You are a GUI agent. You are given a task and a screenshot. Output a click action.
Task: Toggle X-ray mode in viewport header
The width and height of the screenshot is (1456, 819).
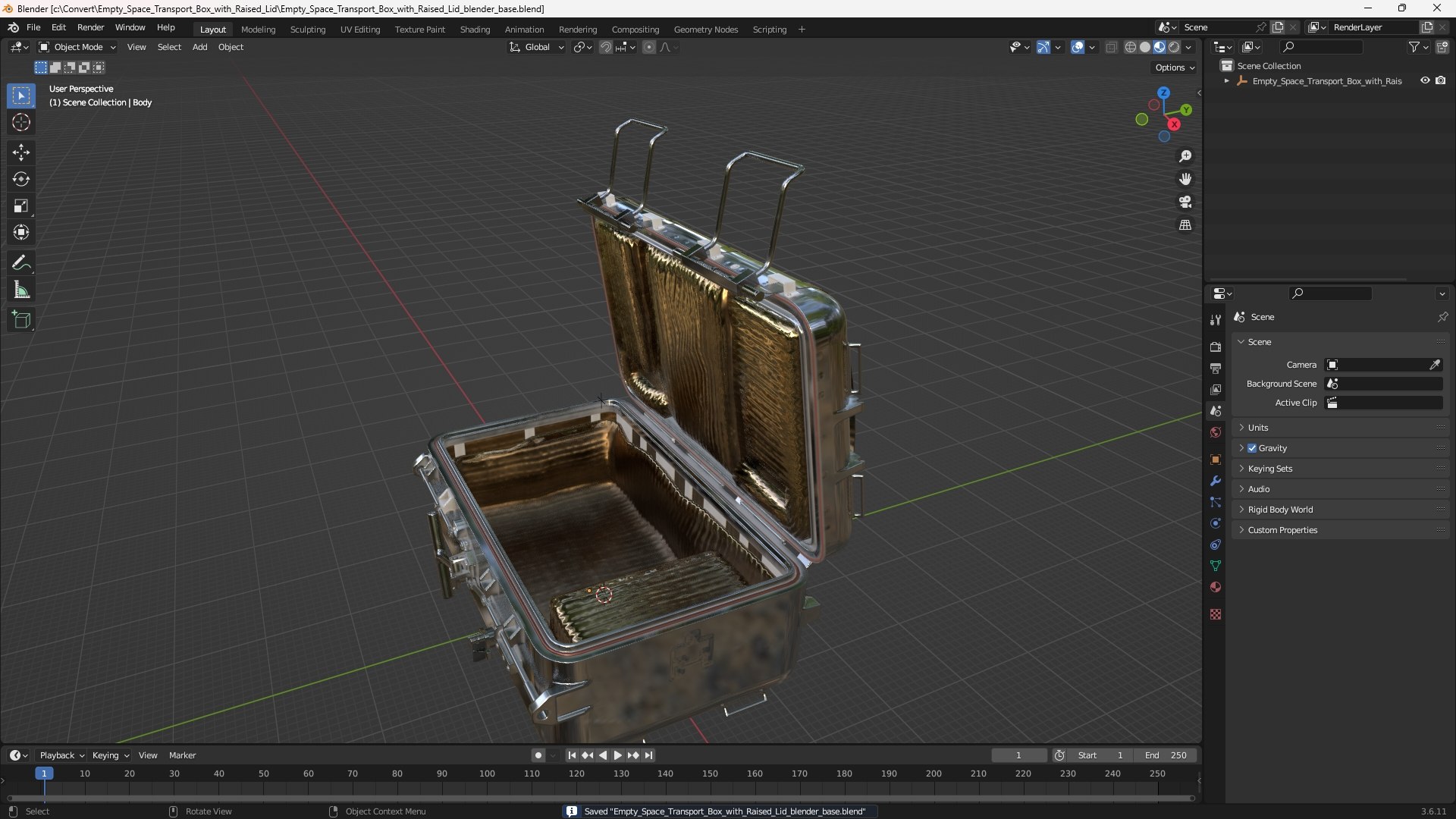click(1112, 47)
